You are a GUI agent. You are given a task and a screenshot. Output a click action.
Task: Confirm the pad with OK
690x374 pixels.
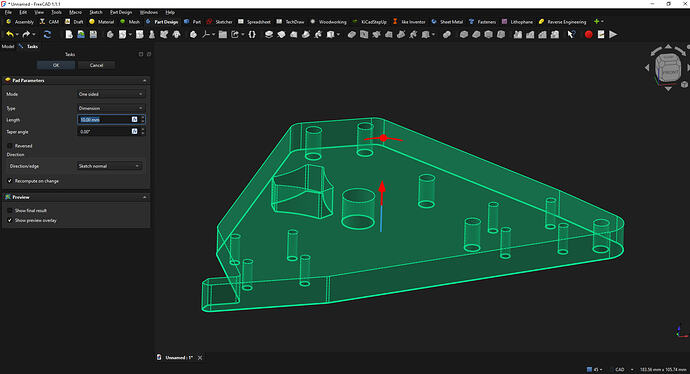point(56,65)
